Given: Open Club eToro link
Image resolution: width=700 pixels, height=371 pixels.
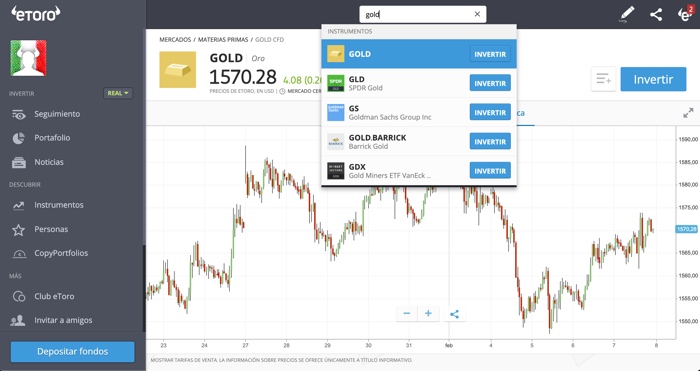Looking at the screenshot, I should point(54,296).
